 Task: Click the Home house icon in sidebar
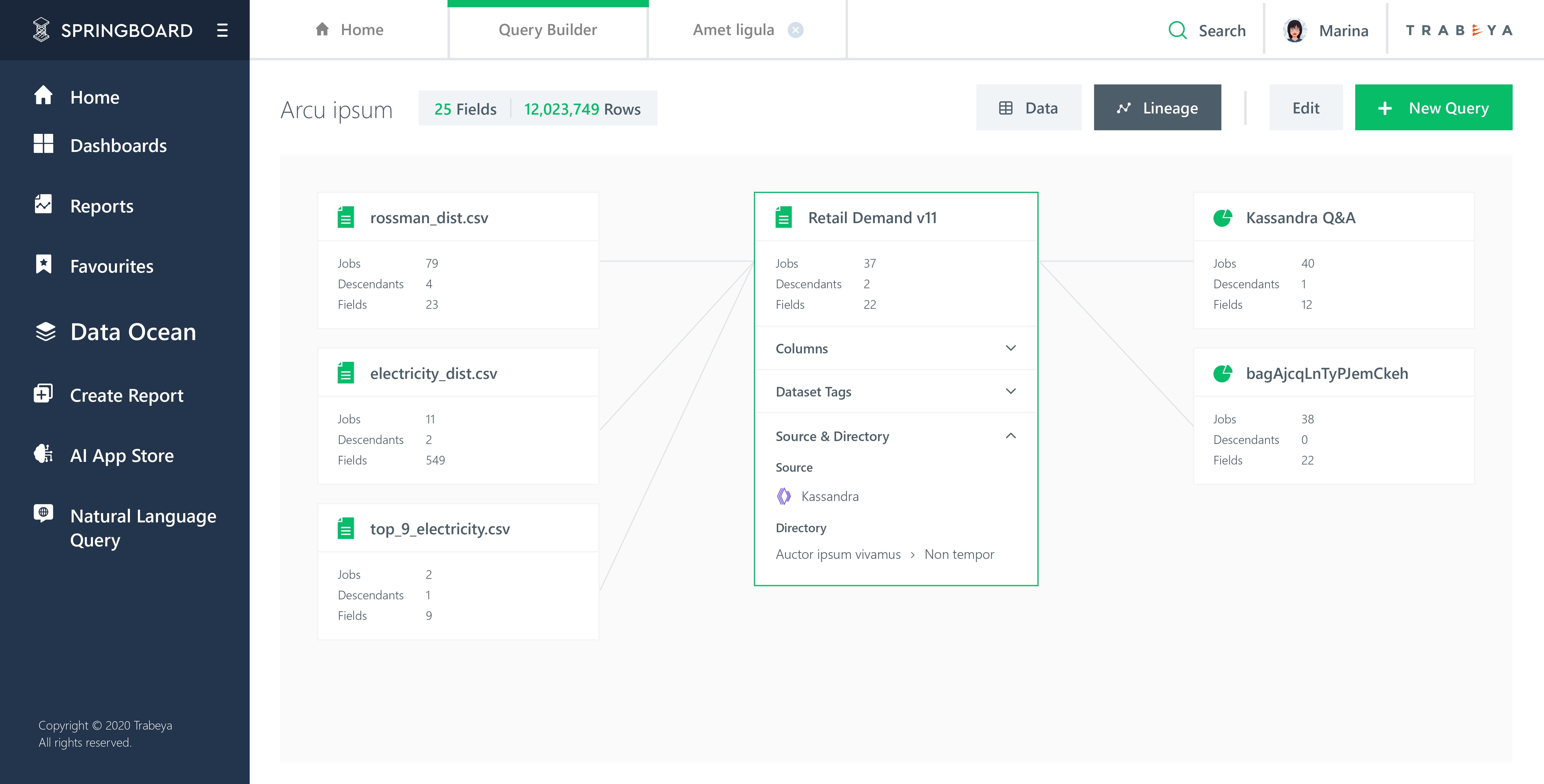pyautogui.click(x=43, y=95)
